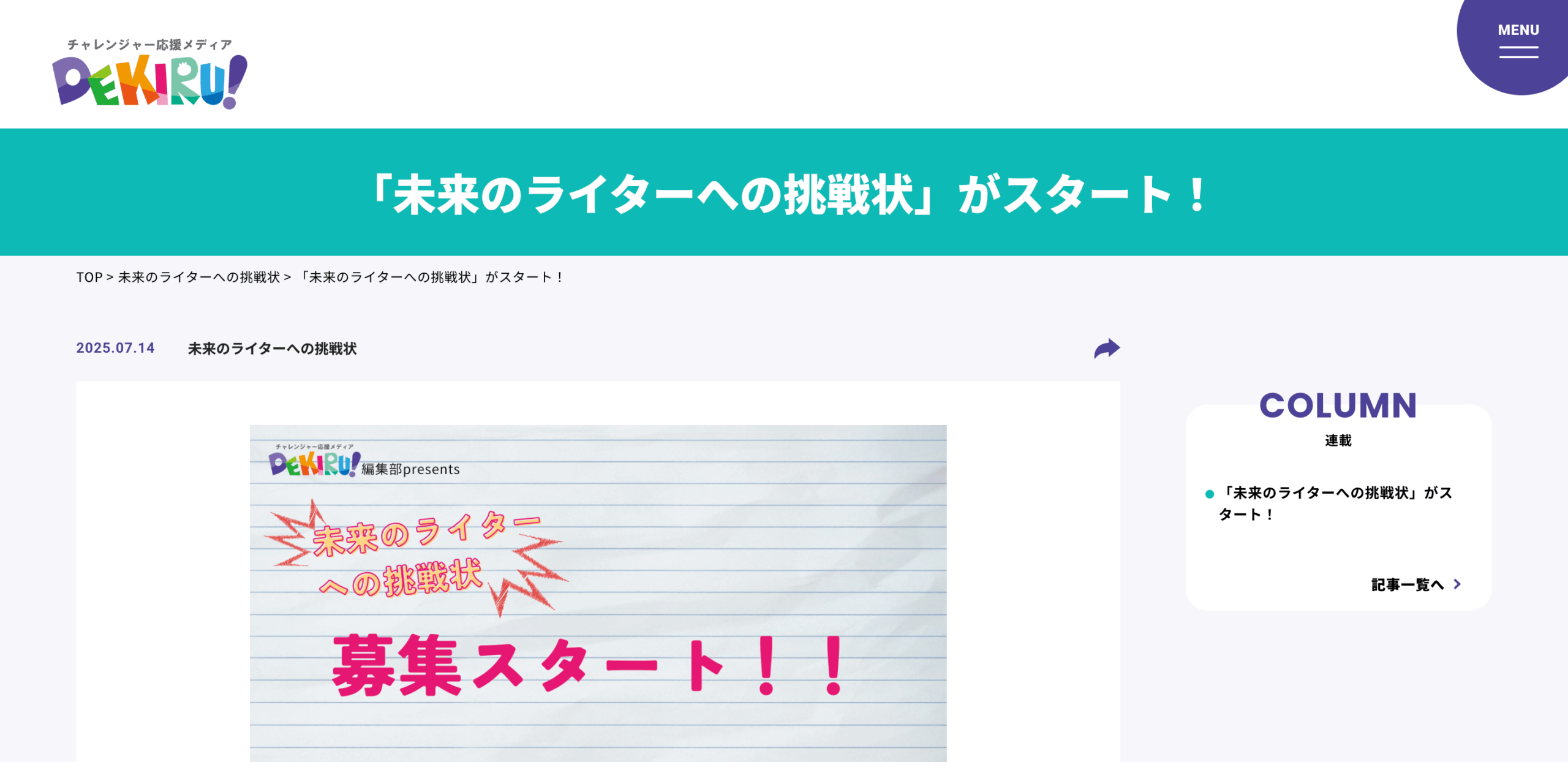Click the 連載 subheading under COLUMN

[x=1338, y=440]
